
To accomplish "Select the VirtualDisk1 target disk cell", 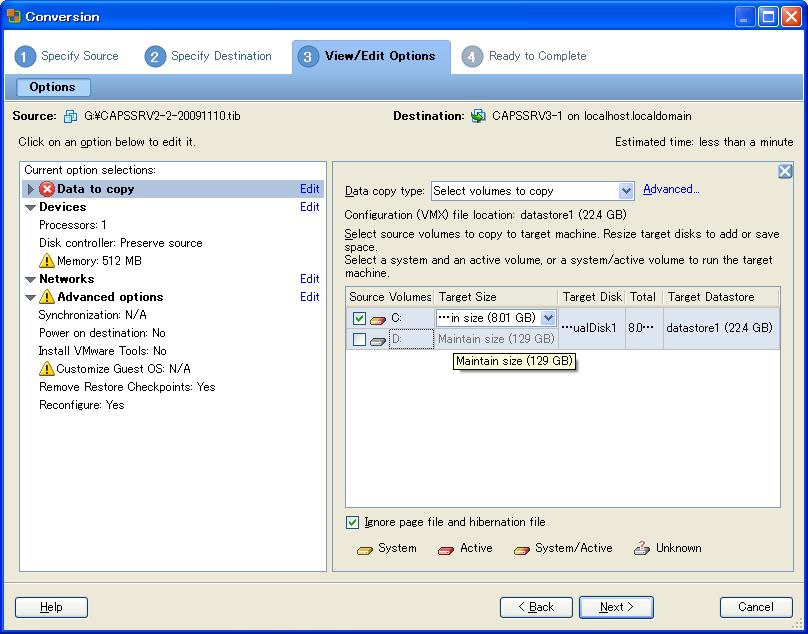I will (x=592, y=328).
